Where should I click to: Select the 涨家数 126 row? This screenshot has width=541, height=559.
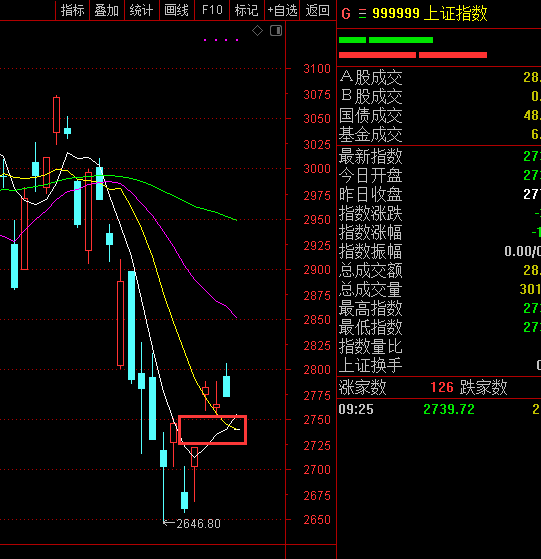coord(438,387)
